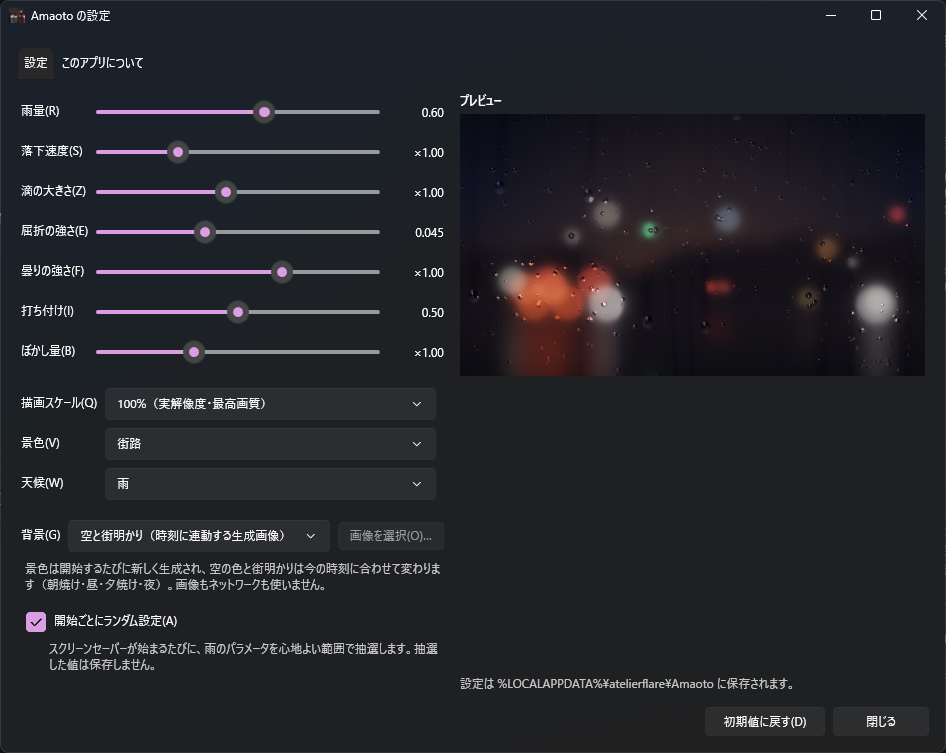The height and width of the screenshot is (753, 946).
Task: Click the 屈折の強さ value 0.045
Action: (429, 233)
